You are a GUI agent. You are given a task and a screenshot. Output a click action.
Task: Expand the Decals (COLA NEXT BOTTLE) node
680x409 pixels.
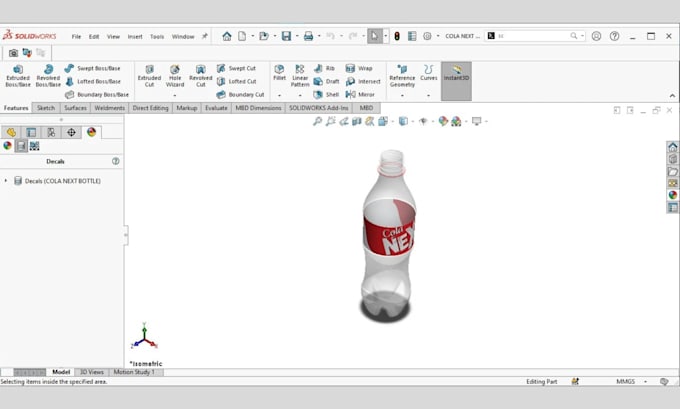click(6, 180)
